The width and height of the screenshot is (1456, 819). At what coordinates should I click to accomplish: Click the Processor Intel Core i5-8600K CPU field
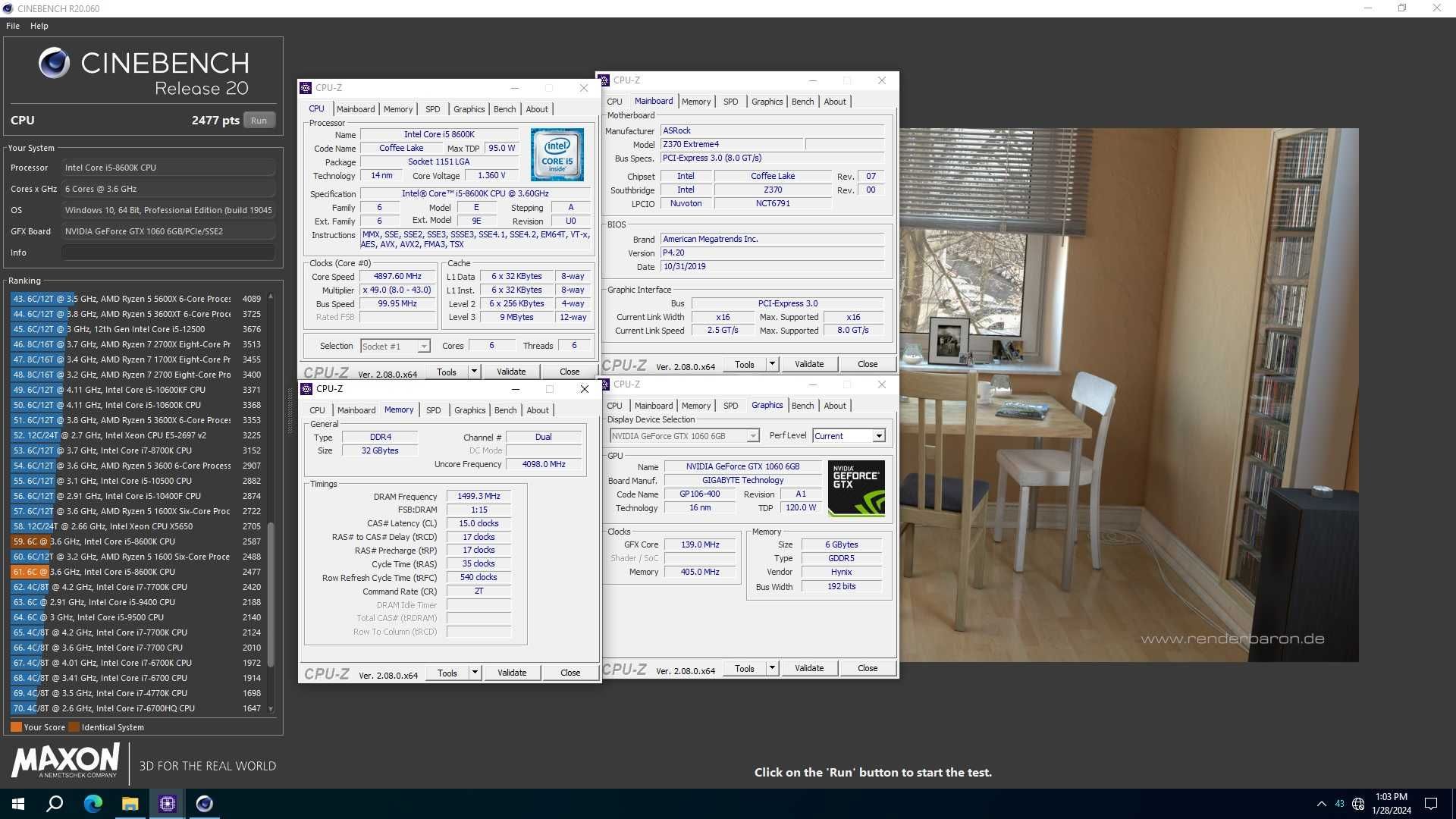[x=168, y=168]
